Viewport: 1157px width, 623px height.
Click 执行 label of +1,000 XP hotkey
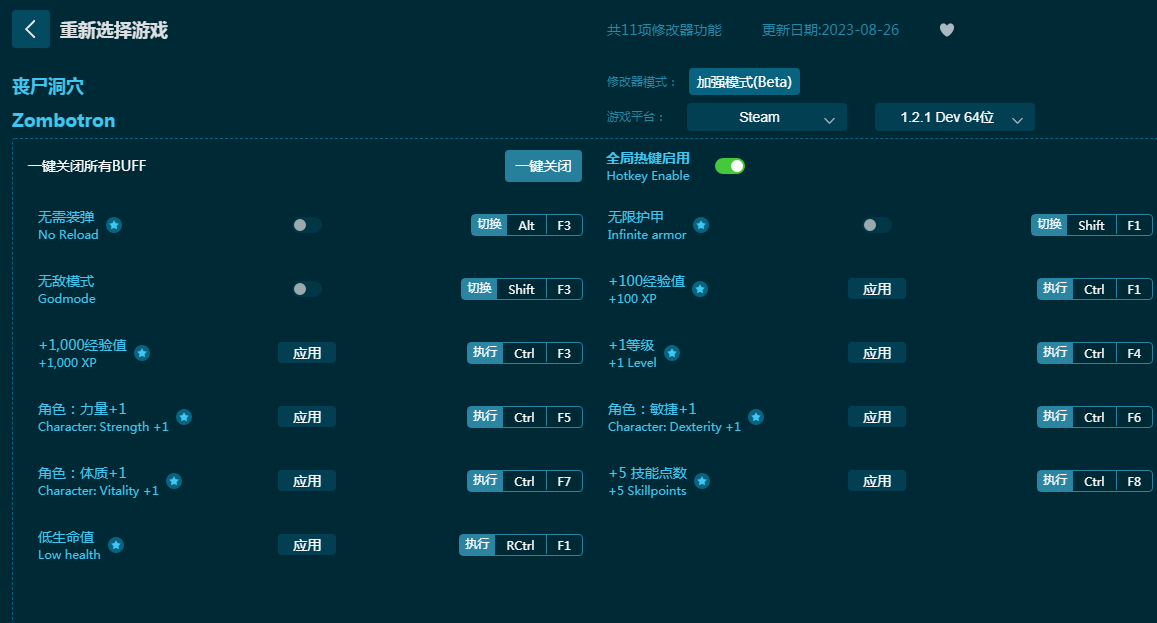tap(485, 353)
